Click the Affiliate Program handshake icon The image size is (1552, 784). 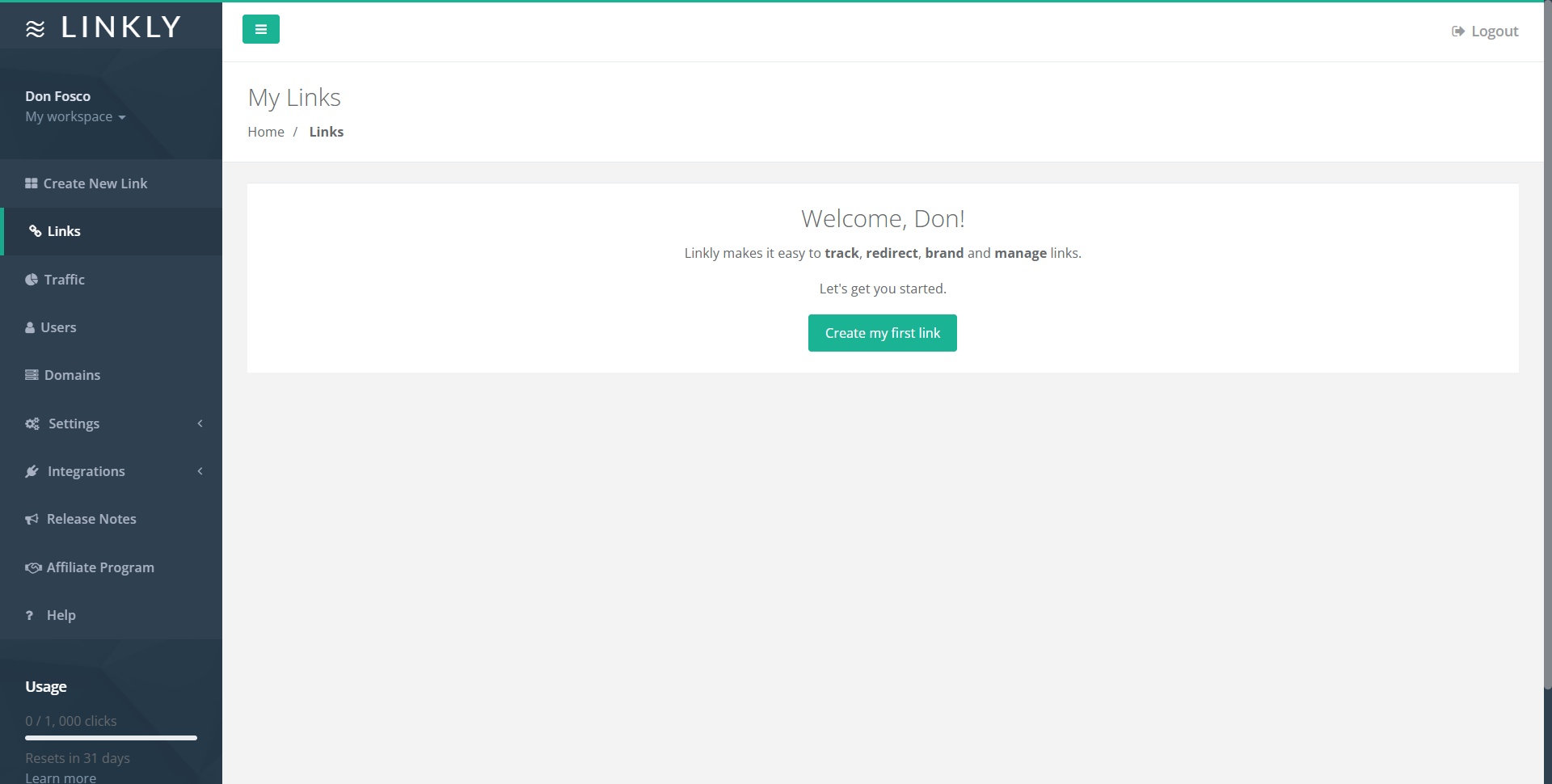click(33, 567)
